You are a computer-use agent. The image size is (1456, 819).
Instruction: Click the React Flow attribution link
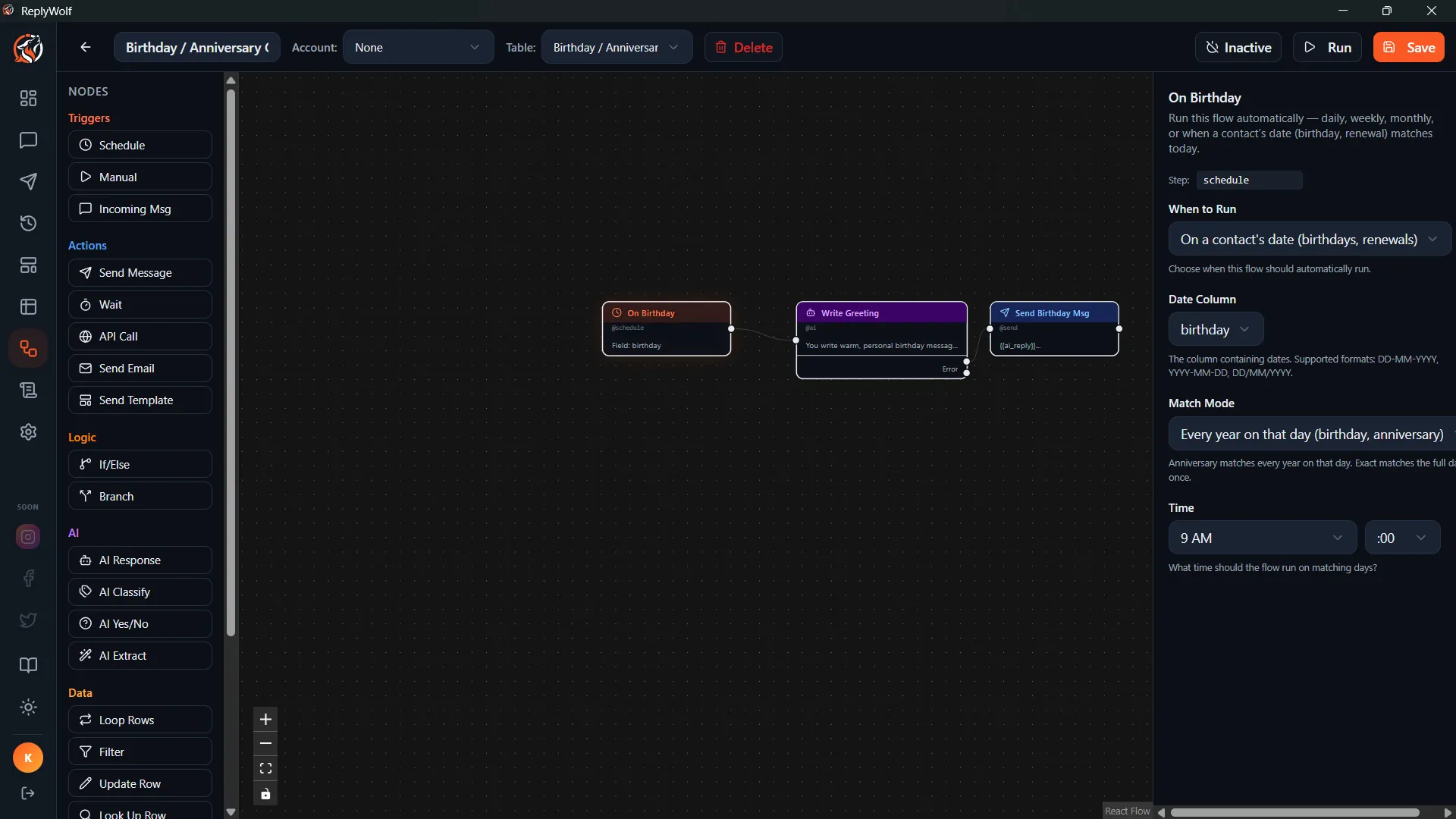tap(1127, 811)
